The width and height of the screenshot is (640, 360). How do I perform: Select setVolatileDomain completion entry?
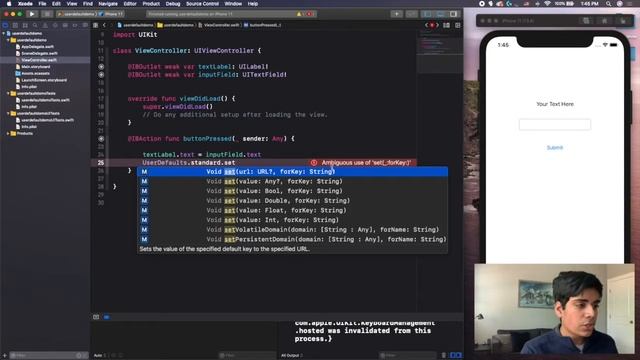tap(292, 230)
